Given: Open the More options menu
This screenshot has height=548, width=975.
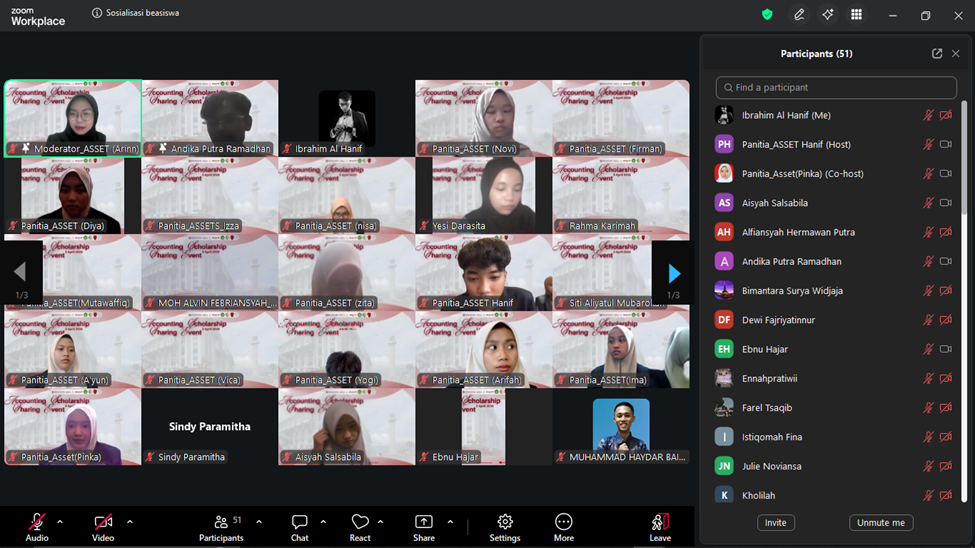Looking at the screenshot, I should pyautogui.click(x=564, y=527).
